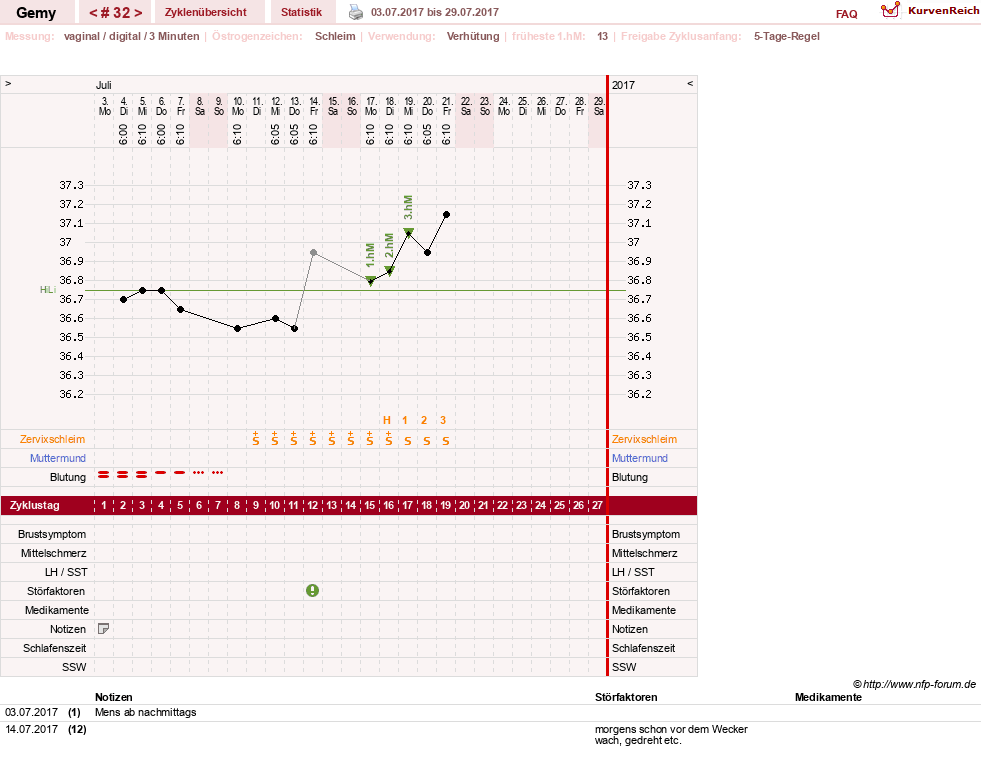Click cycle day 27 in the Zyklustag bar
This screenshot has width=981, height=770.
pyautogui.click(x=597, y=505)
